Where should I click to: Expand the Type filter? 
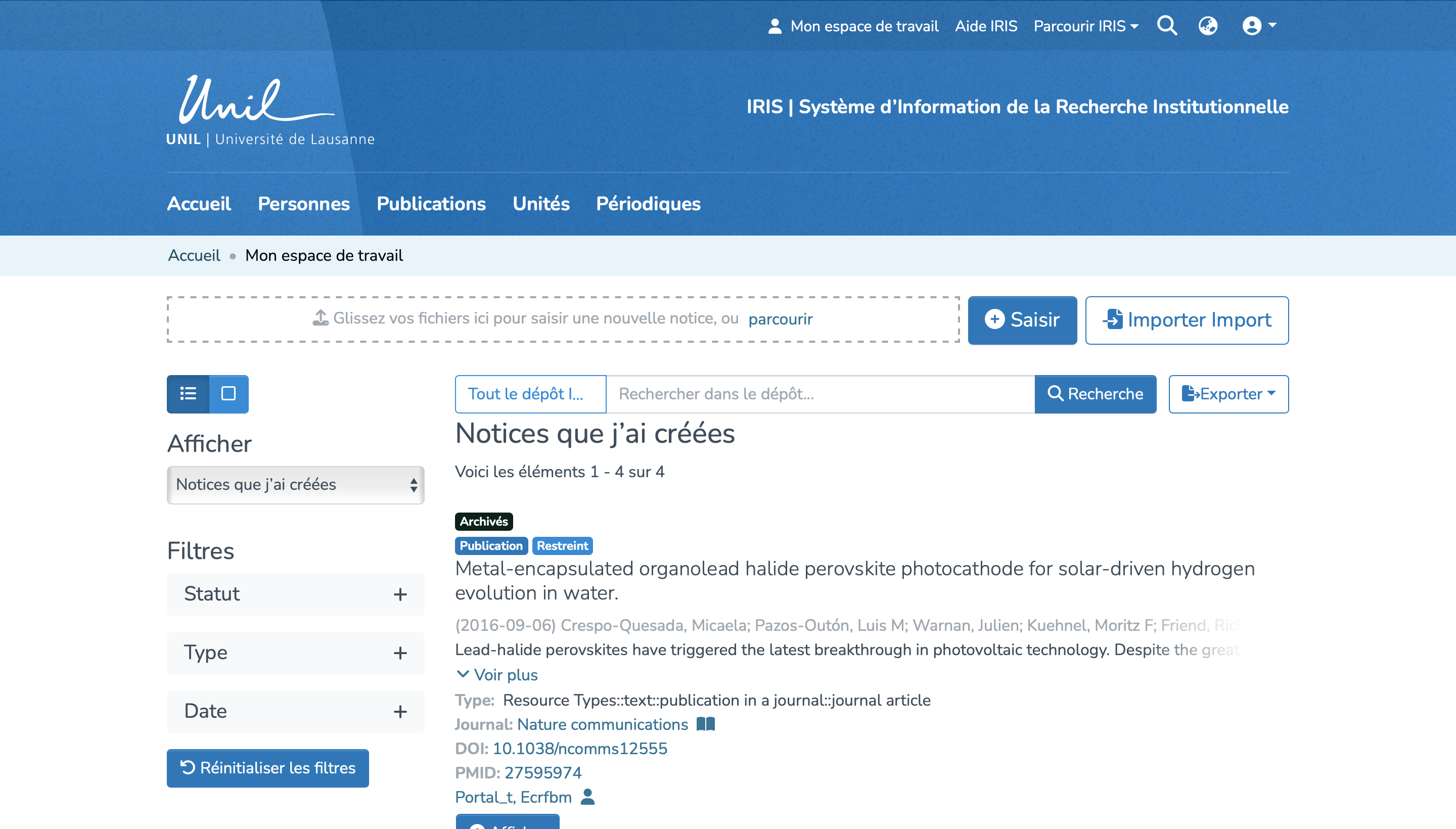295,653
